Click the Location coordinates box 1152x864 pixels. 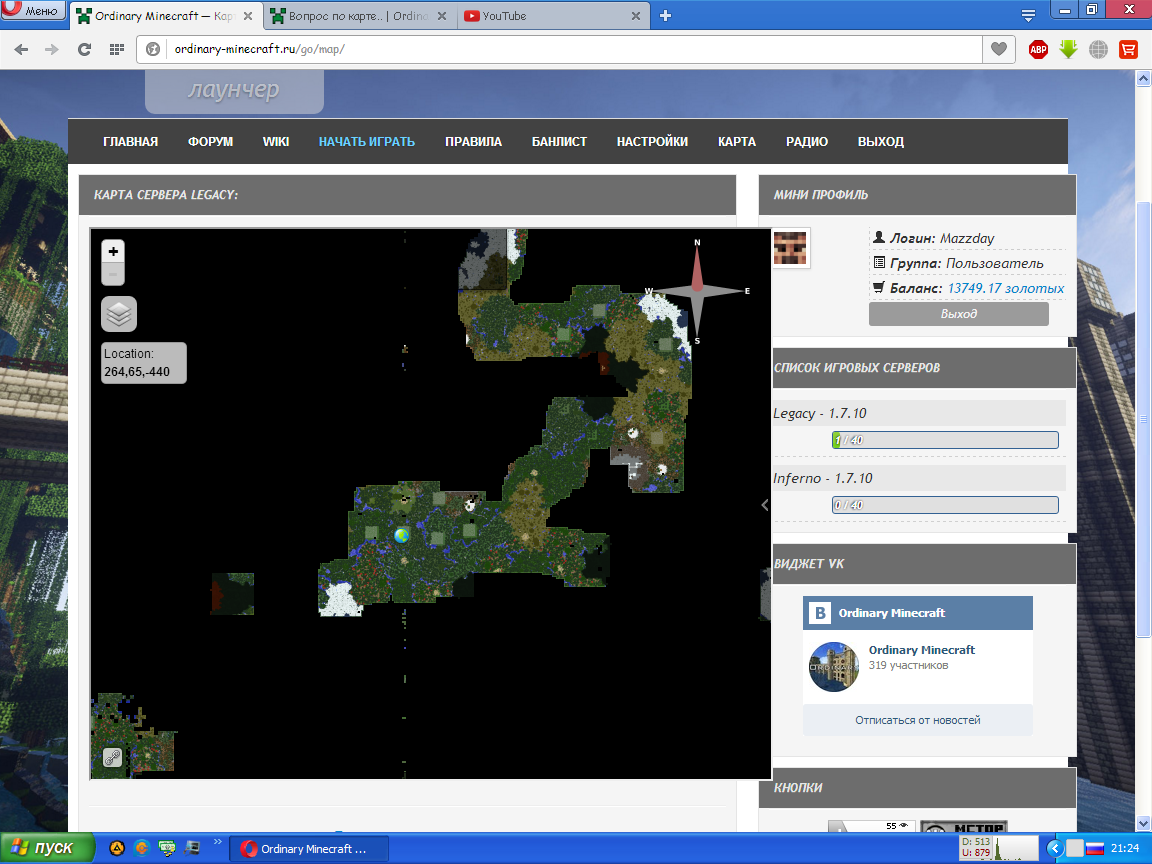(143, 363)
